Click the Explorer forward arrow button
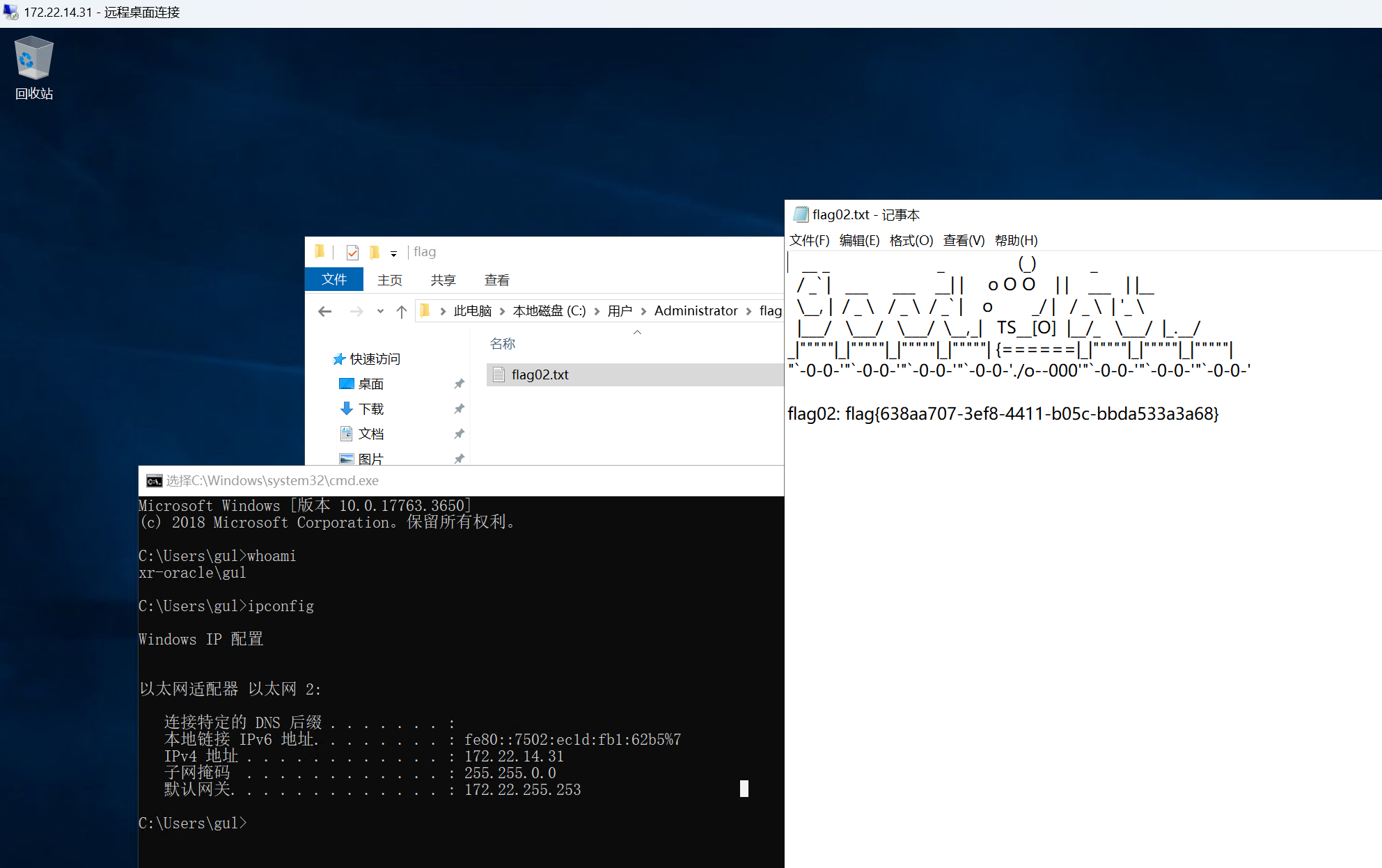This screenshot has height=868, width=1382. [x=356, y=311]
